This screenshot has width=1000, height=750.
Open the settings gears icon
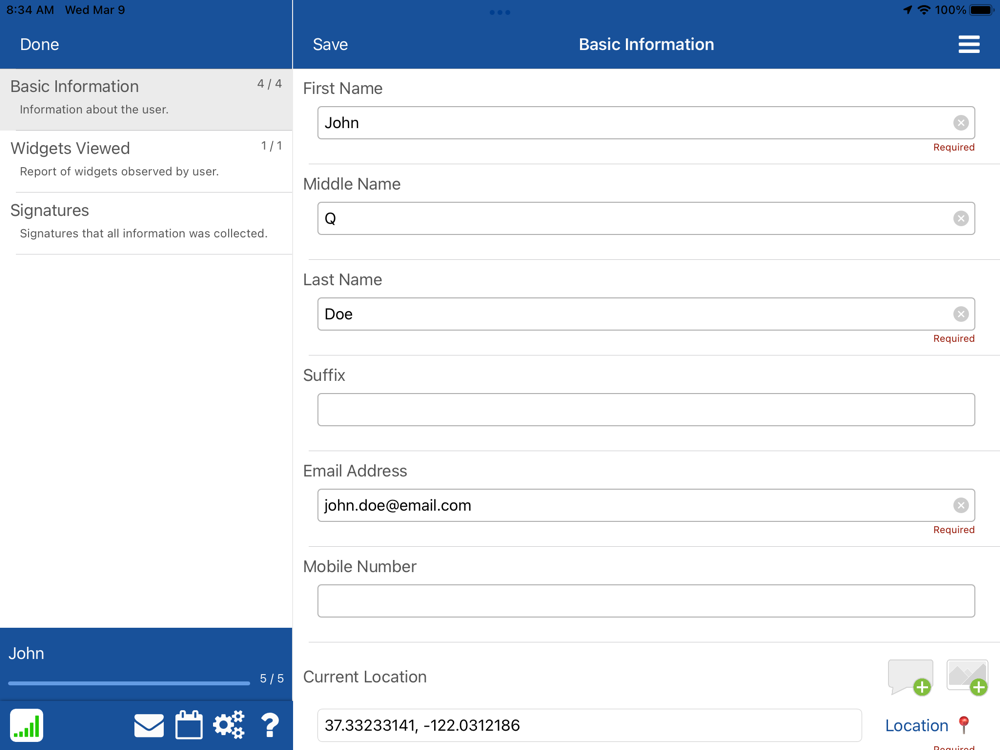pyautogui.click(x=229, y=725)
